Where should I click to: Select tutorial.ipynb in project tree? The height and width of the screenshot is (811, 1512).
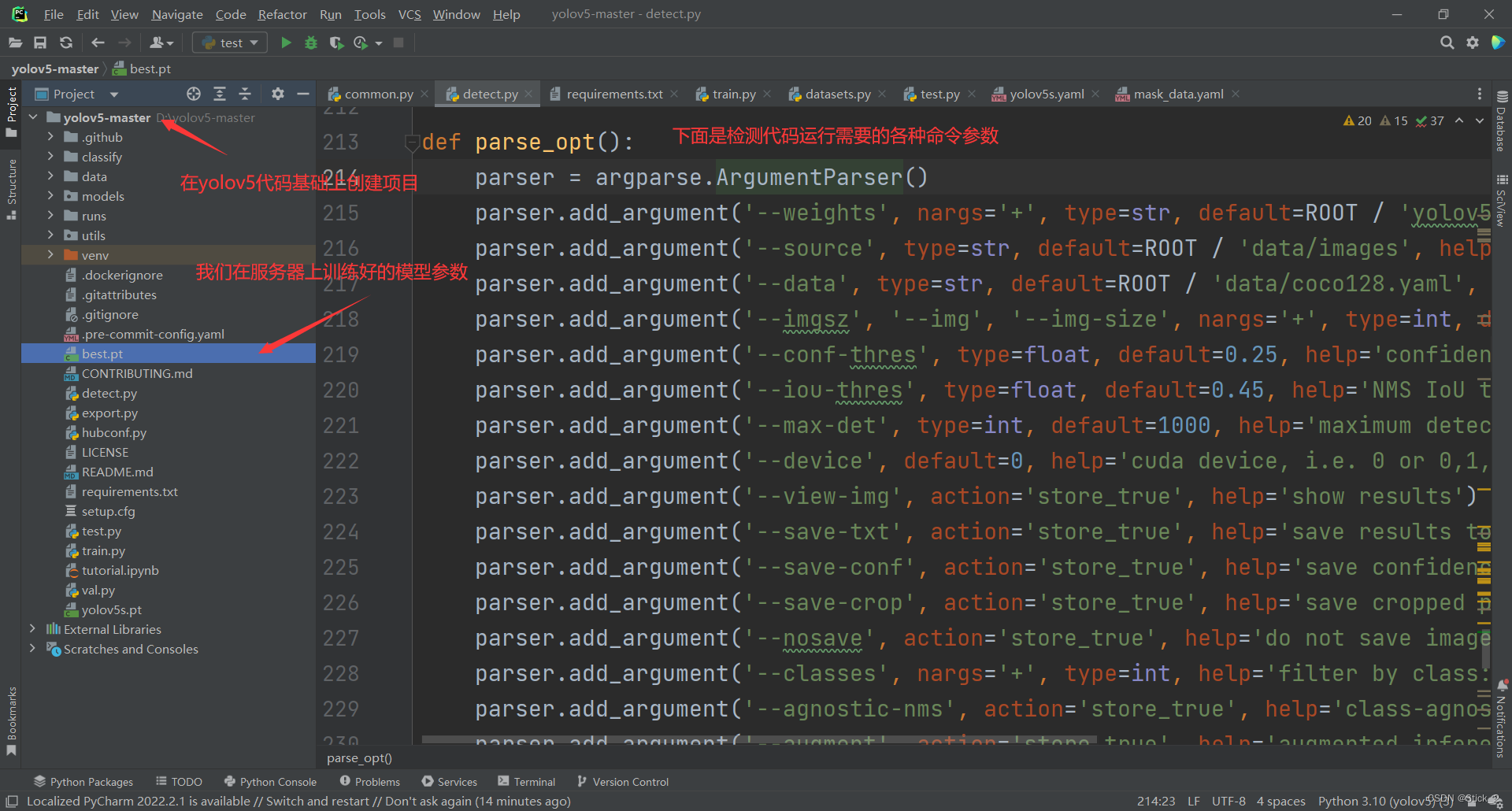120,570
